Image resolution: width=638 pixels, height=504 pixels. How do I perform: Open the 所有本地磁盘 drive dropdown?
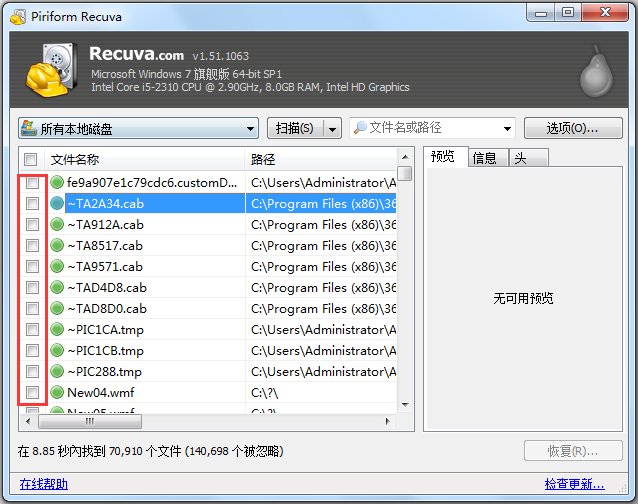[x=138, y=128]
